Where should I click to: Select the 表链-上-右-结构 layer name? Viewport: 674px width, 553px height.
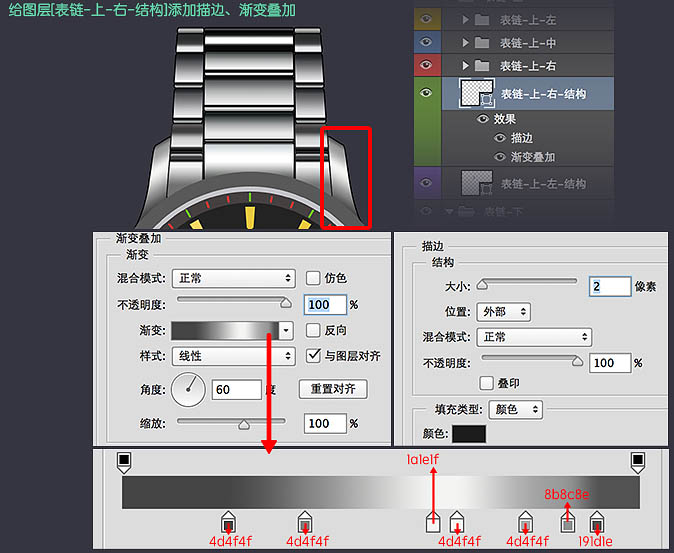[x=543, y=94]
